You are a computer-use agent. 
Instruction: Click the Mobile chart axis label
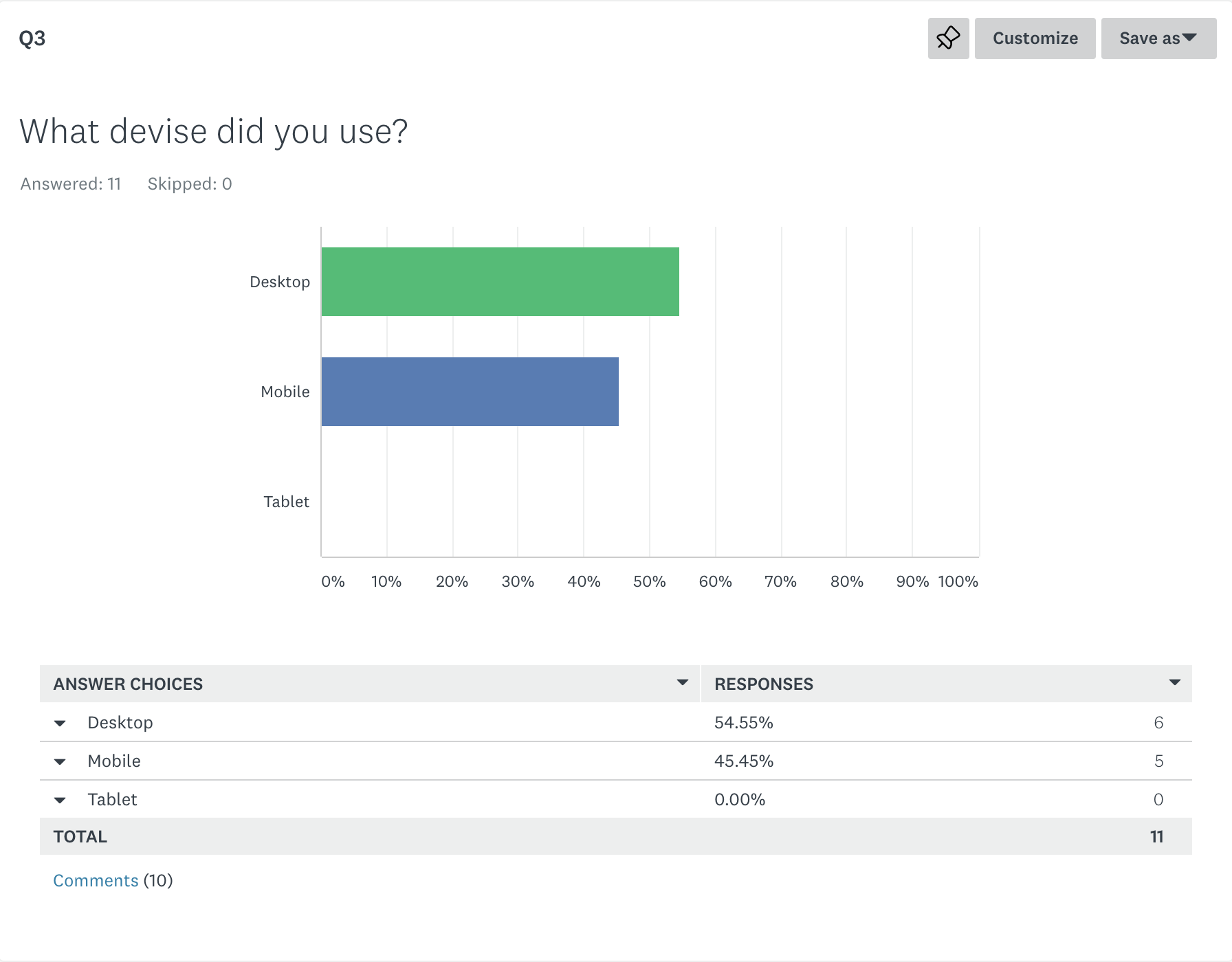[x=285, y=392]
